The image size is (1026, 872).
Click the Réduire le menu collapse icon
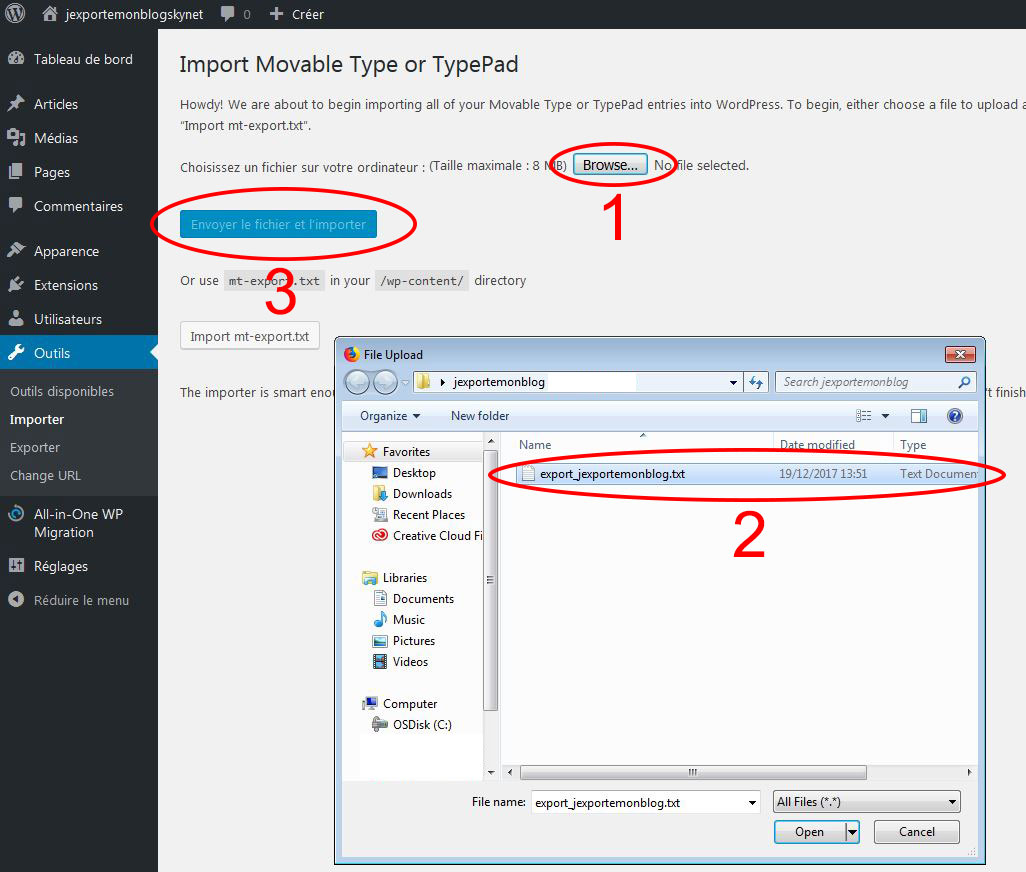16,599
